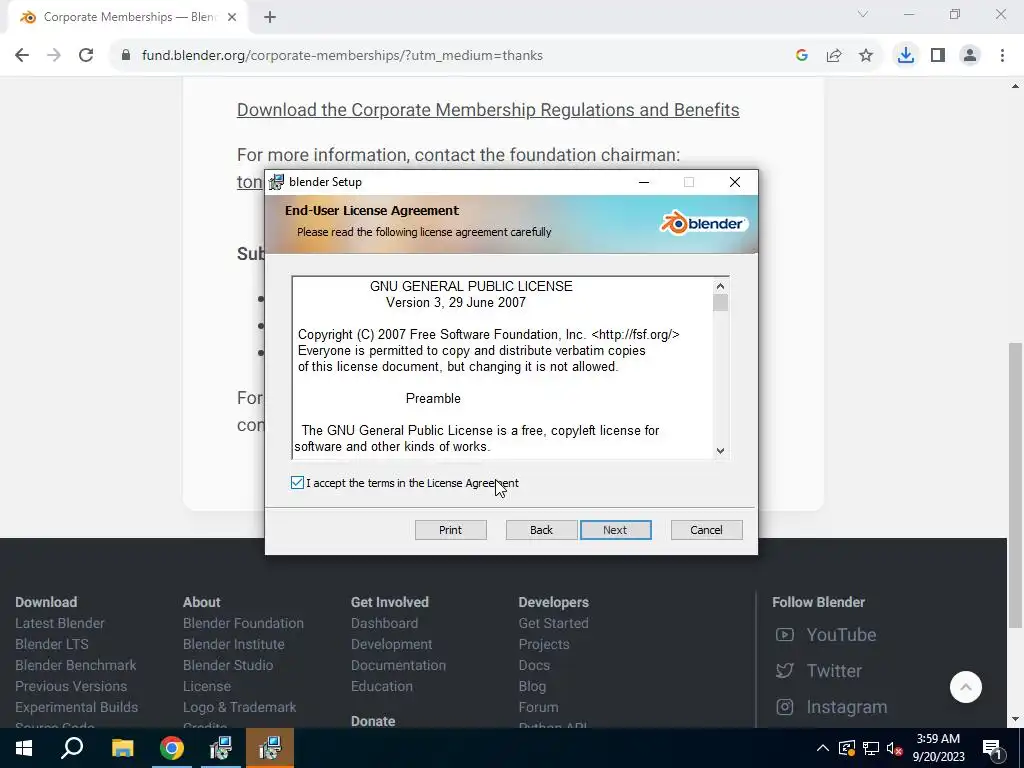Open Experimental Builds footer link
This screenshot has width=1024, height=768.
click(76, 707)
